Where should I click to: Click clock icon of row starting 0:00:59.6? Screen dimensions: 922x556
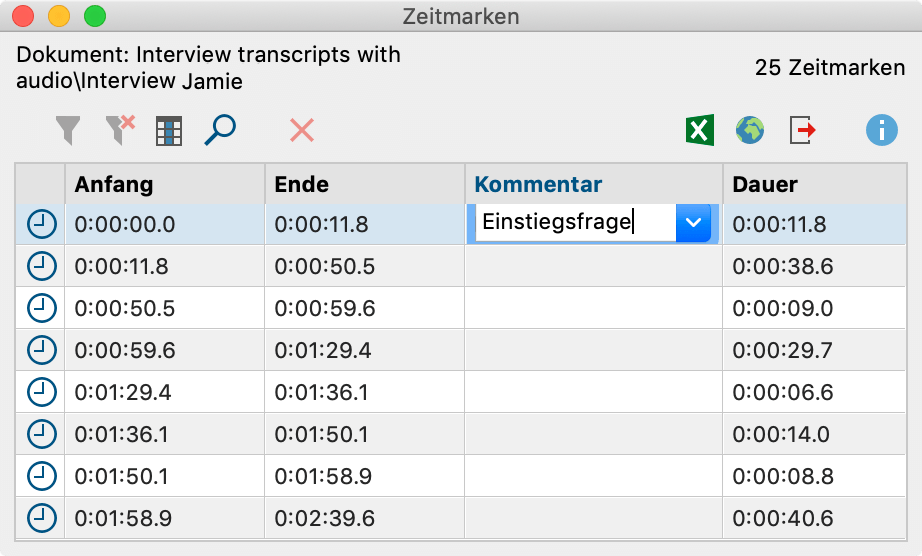coord(42,350)
